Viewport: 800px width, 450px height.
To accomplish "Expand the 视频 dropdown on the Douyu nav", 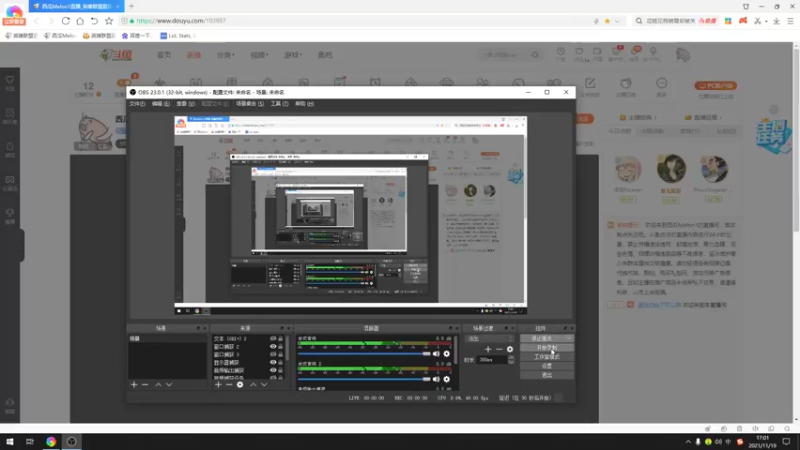I will click(x=259, y=55).
